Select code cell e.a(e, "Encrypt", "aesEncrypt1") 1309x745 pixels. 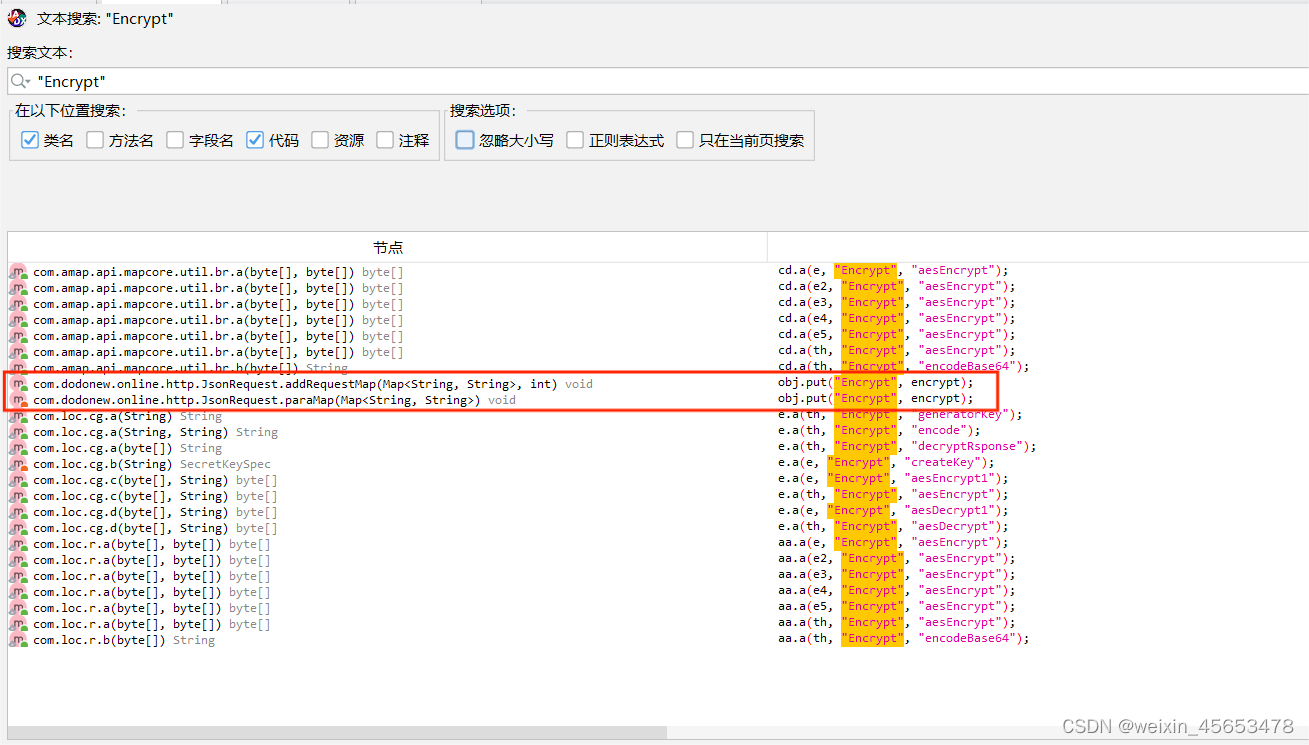(x=893, y=478)
